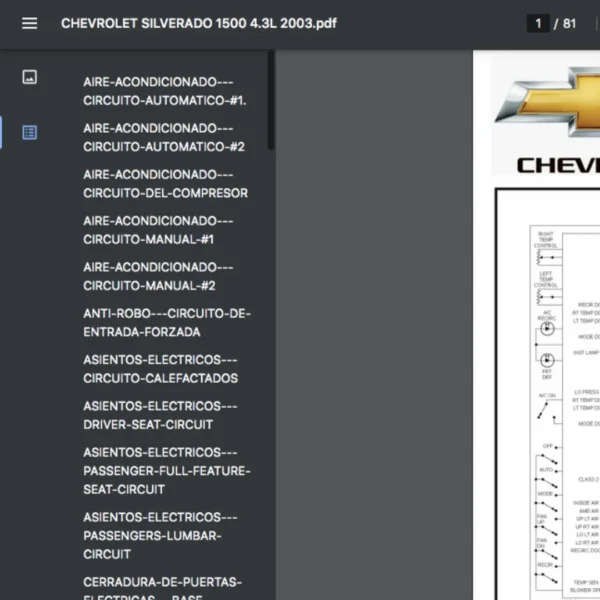Jump to ANTI-ROBO CIRCUITO-DE-ENTRADA-FORZADA section
This screenshot has width=600, height=600.
(x=167, y=323)
